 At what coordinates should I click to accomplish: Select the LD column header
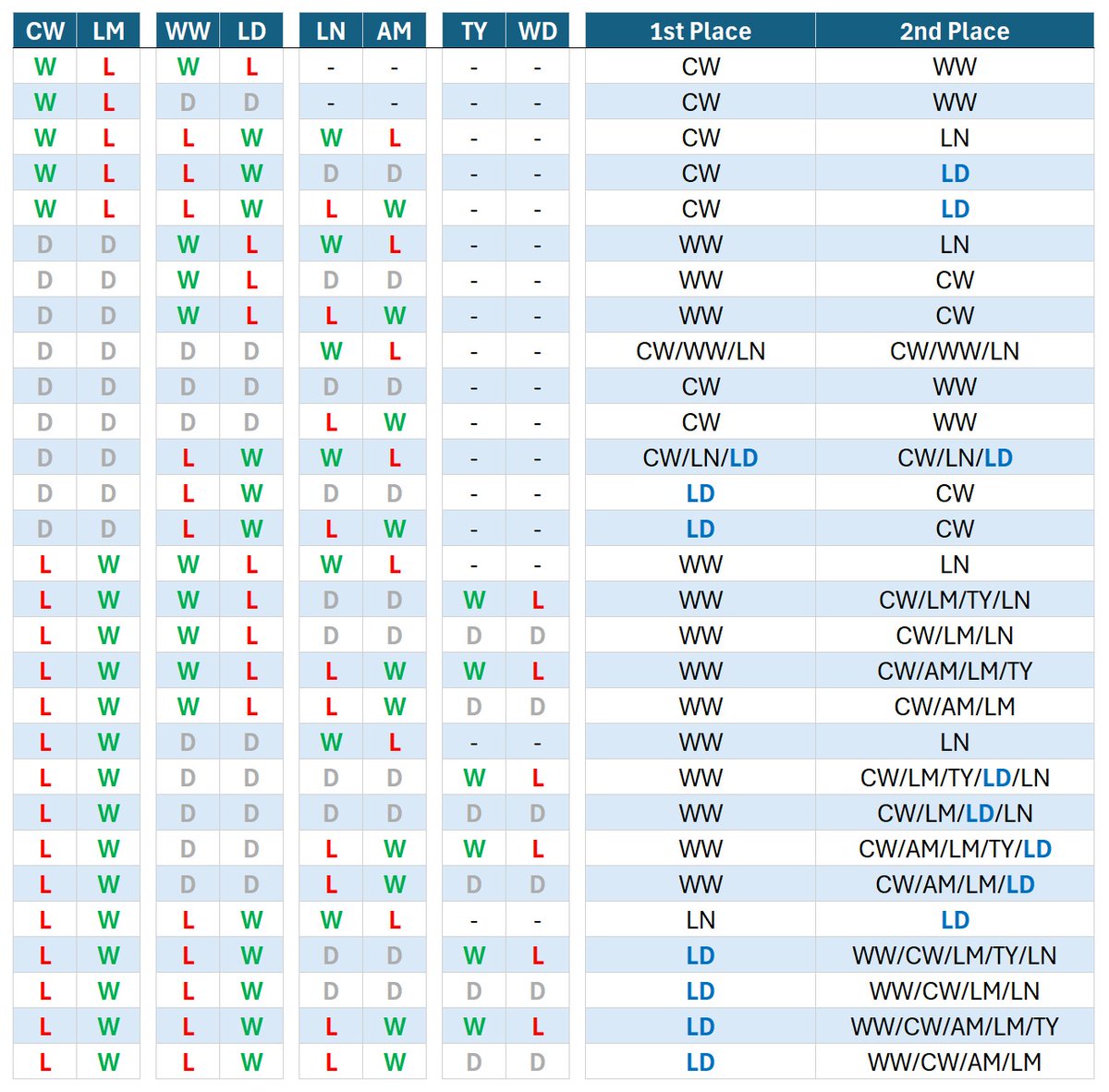(251, 30)
